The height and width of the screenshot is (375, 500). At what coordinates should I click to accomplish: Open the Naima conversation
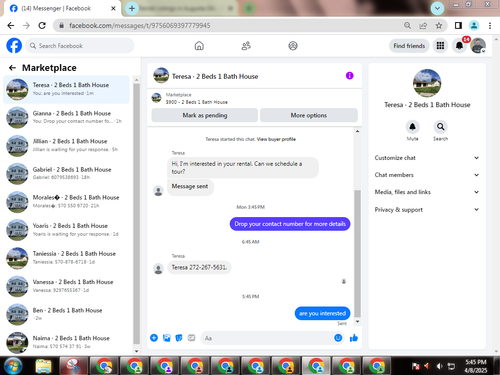66,342
